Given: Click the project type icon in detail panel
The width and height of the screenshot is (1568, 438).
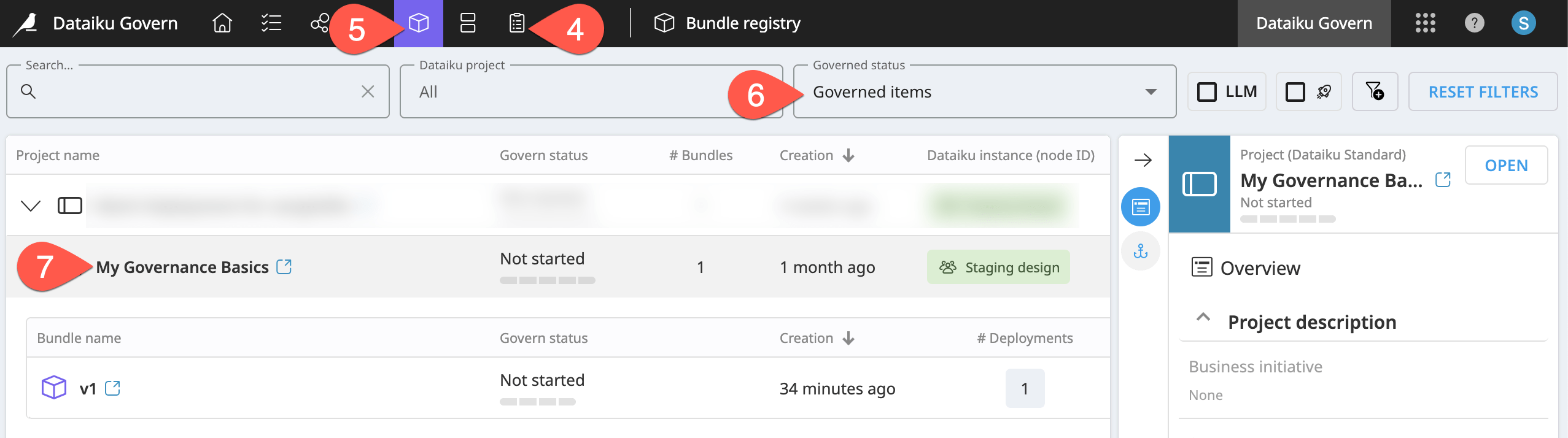Looking at the screenshot, I should (x=1199, y=184).
